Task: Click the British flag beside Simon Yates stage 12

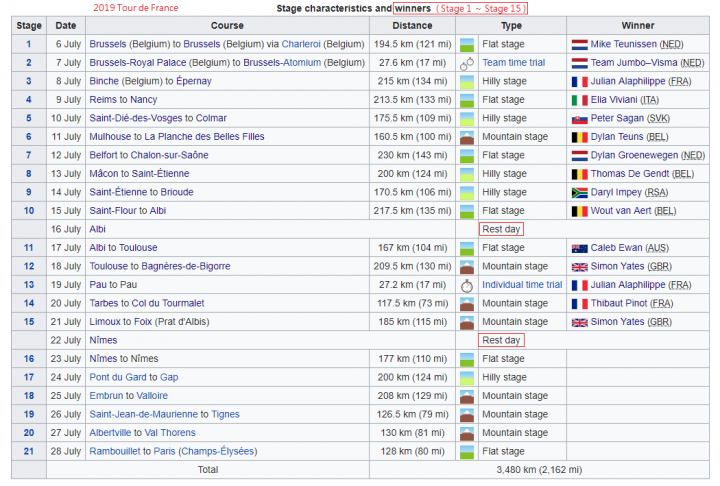Action: point(579,267)
